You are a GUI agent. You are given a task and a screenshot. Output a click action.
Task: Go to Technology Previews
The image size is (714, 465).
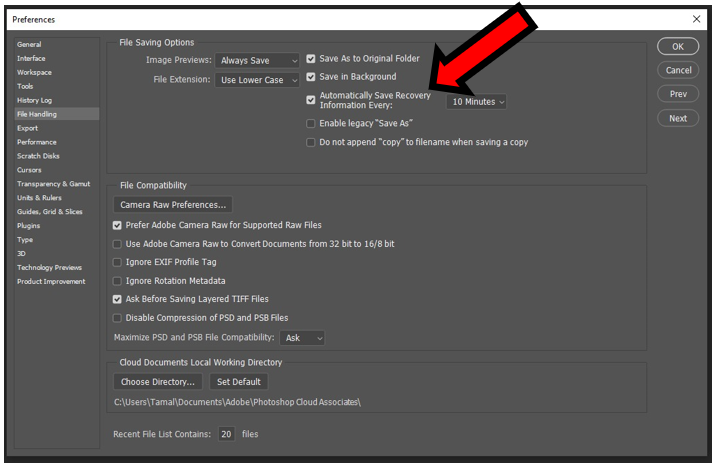(x=49, y=267)
